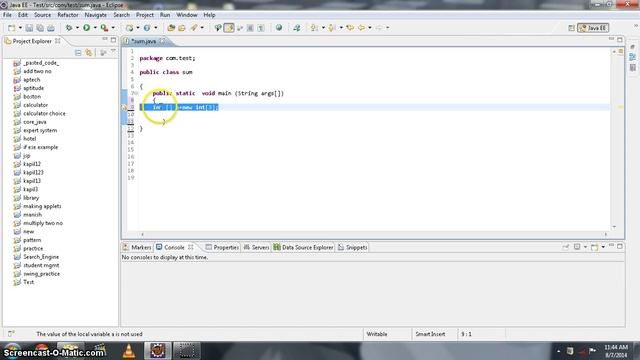Open the Open Console dropdown arrow
The height and width of the screenshot is (360, 640).
[603, 247]
